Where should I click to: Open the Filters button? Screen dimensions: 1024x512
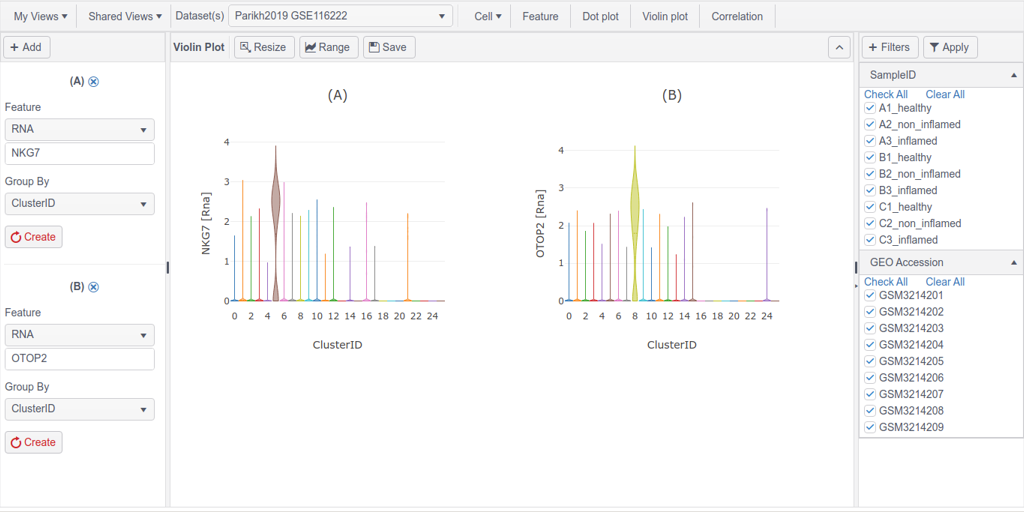pyautogui.click(x=889, y=47)
